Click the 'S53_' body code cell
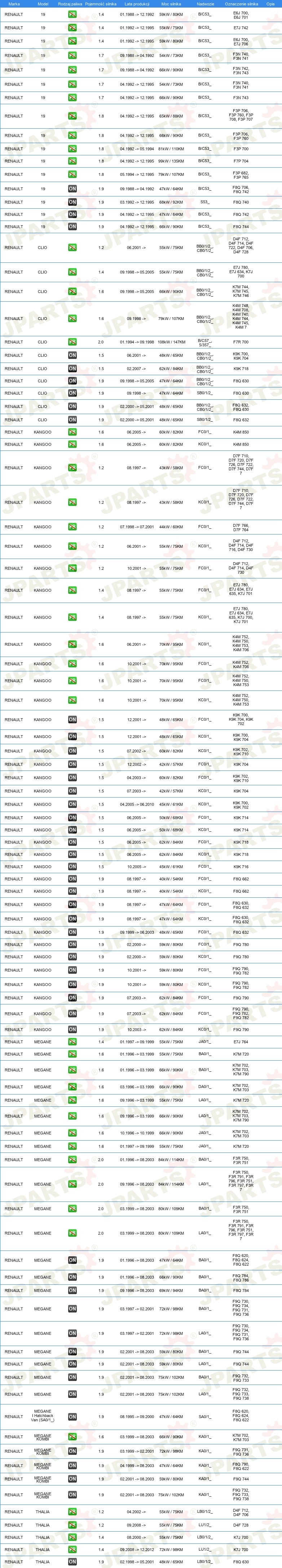The image size is (282, 1568). point(204,202)
